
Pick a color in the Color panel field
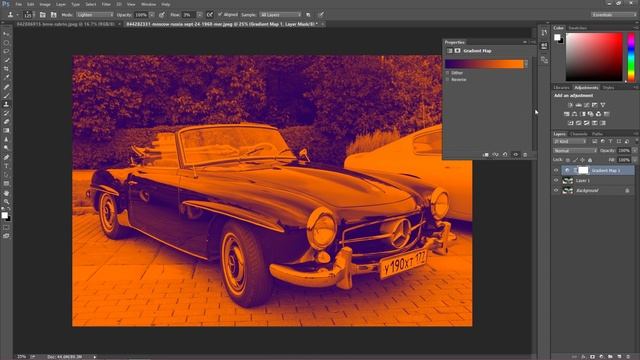coord(594,57)
